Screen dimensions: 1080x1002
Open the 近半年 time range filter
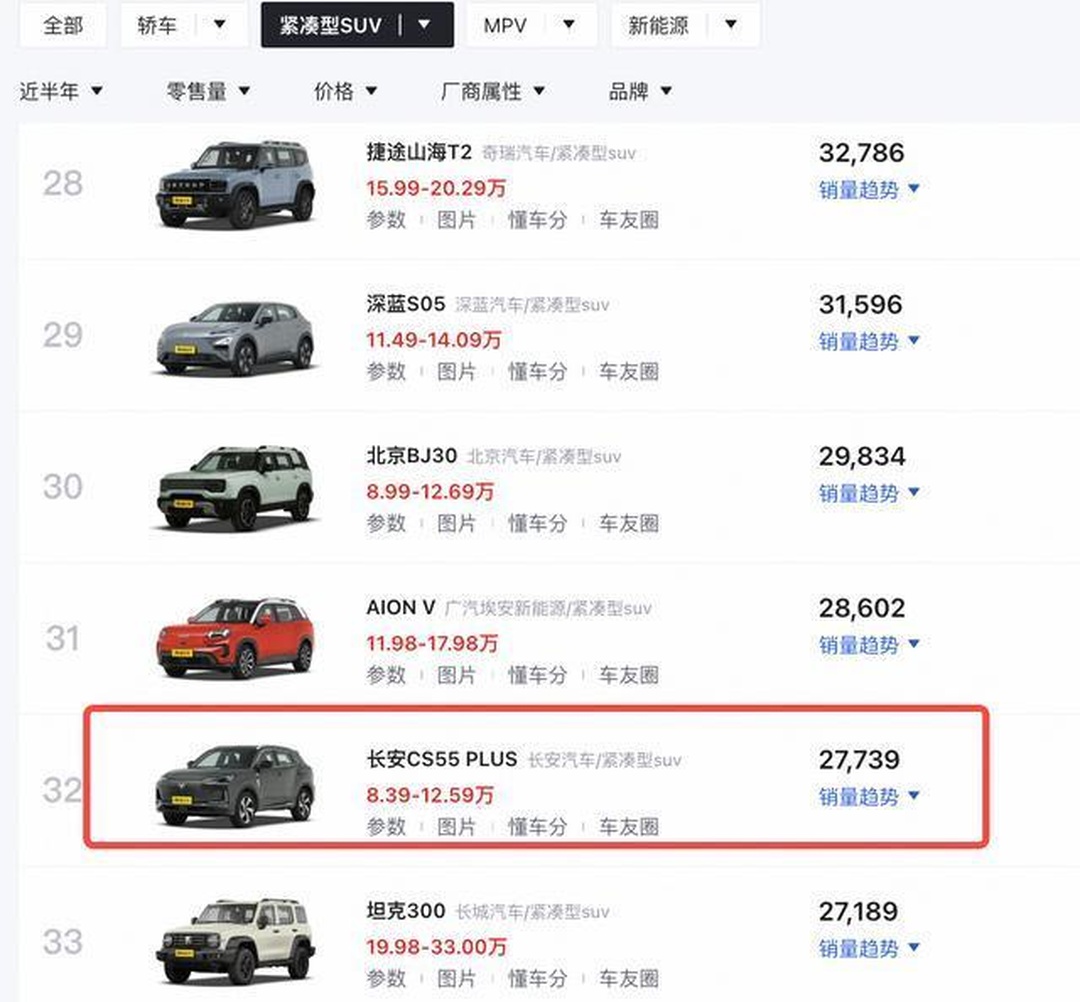click(61, 91)
